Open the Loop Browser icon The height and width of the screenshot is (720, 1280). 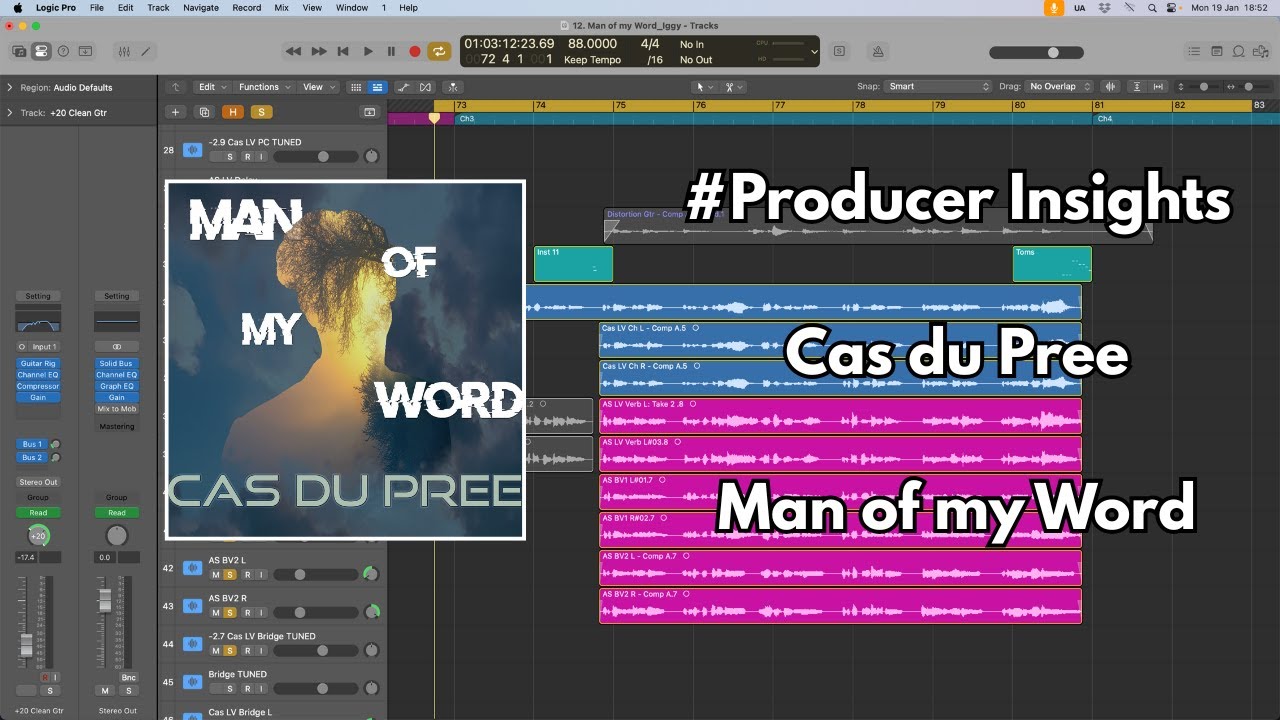coord(1239,51)
